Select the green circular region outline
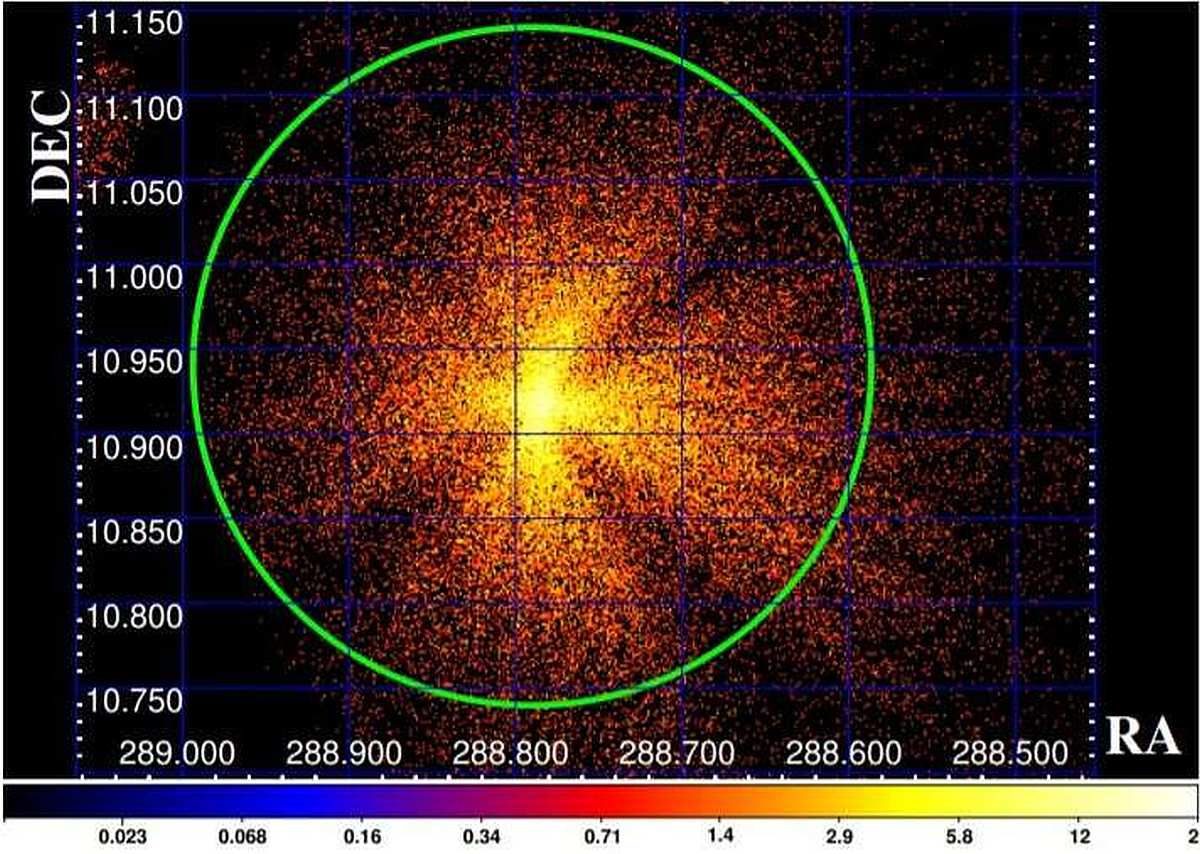This screenshot has width=1200, height=854. pyautogui.click(x=533, y=366)
